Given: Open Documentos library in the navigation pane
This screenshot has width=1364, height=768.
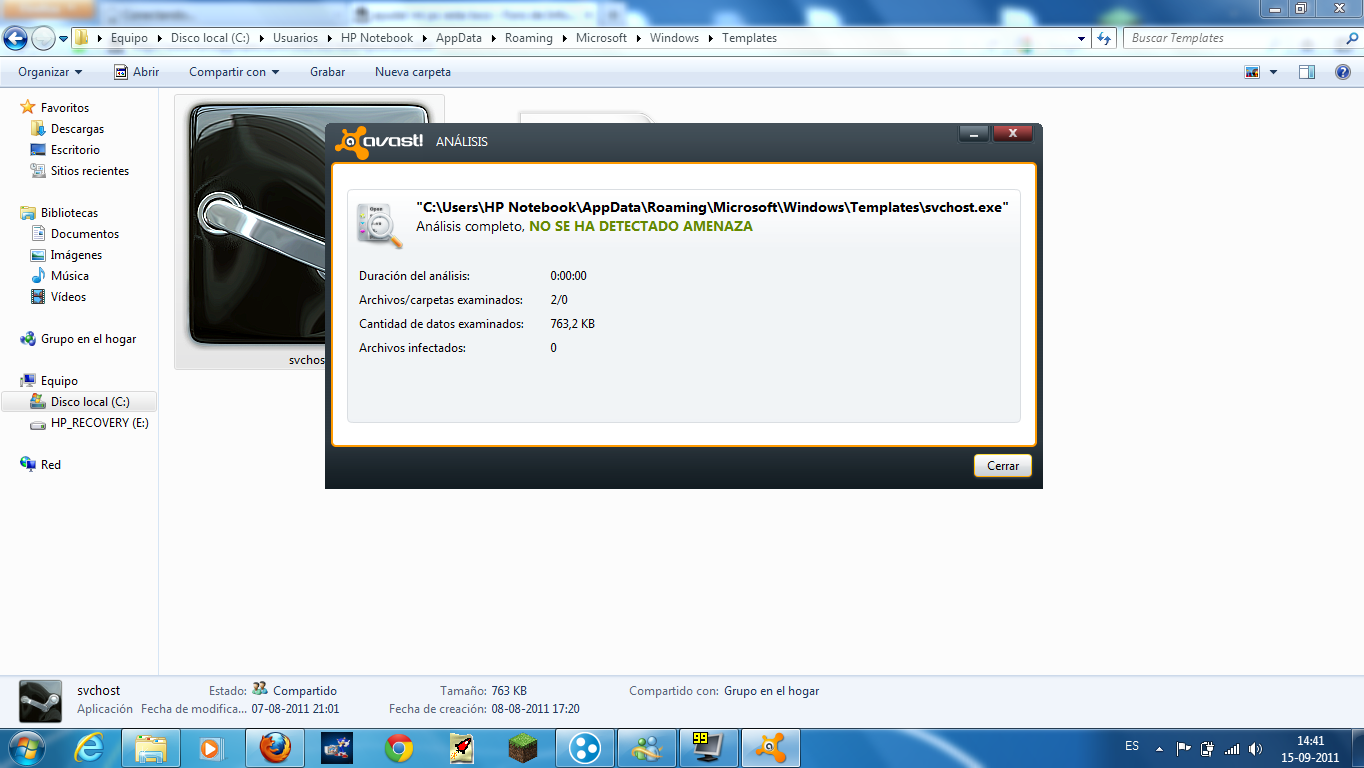Looking at the screenshot, I should (x=85, y=234).
